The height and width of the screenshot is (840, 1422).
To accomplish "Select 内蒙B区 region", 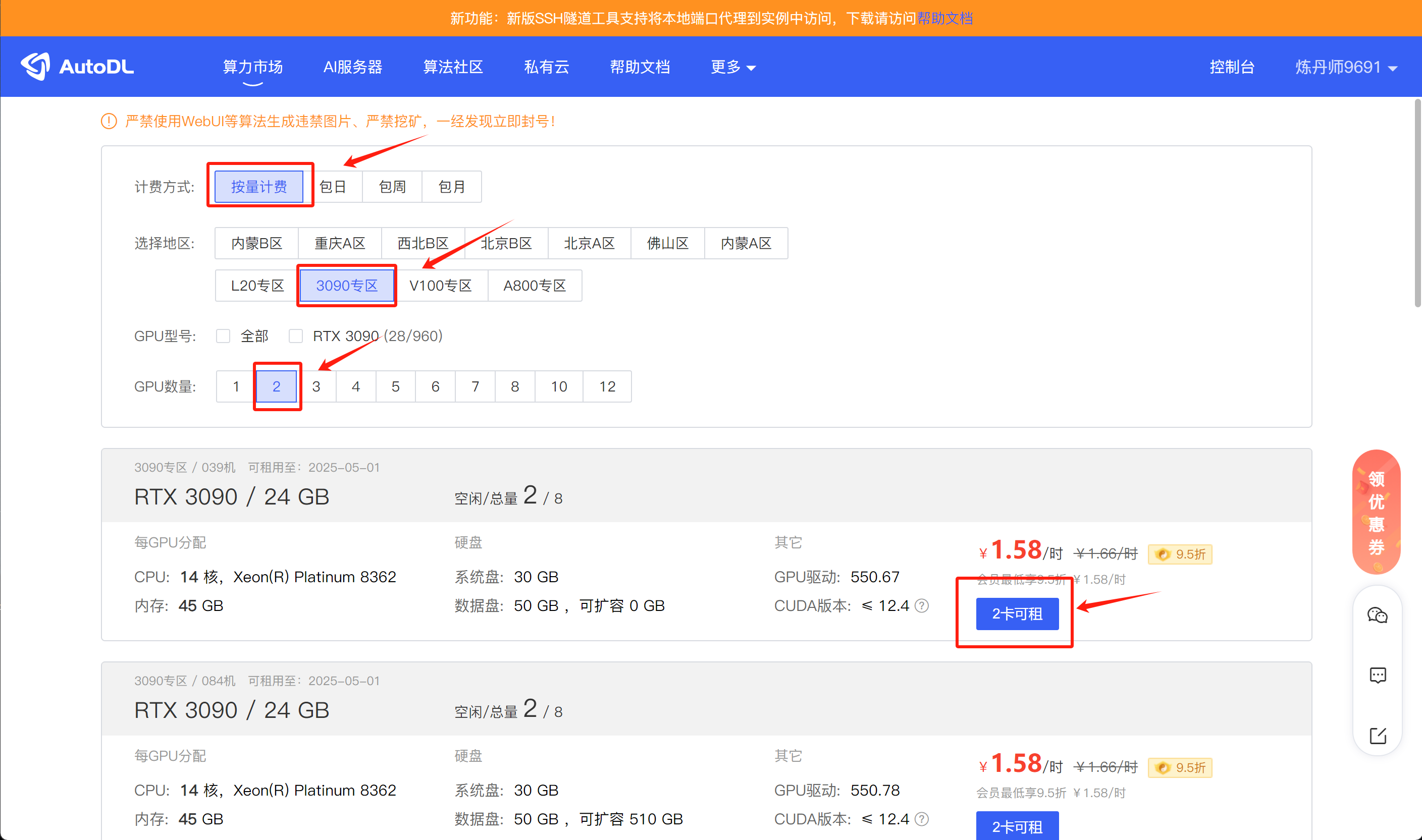I will [x=256, y=243].
